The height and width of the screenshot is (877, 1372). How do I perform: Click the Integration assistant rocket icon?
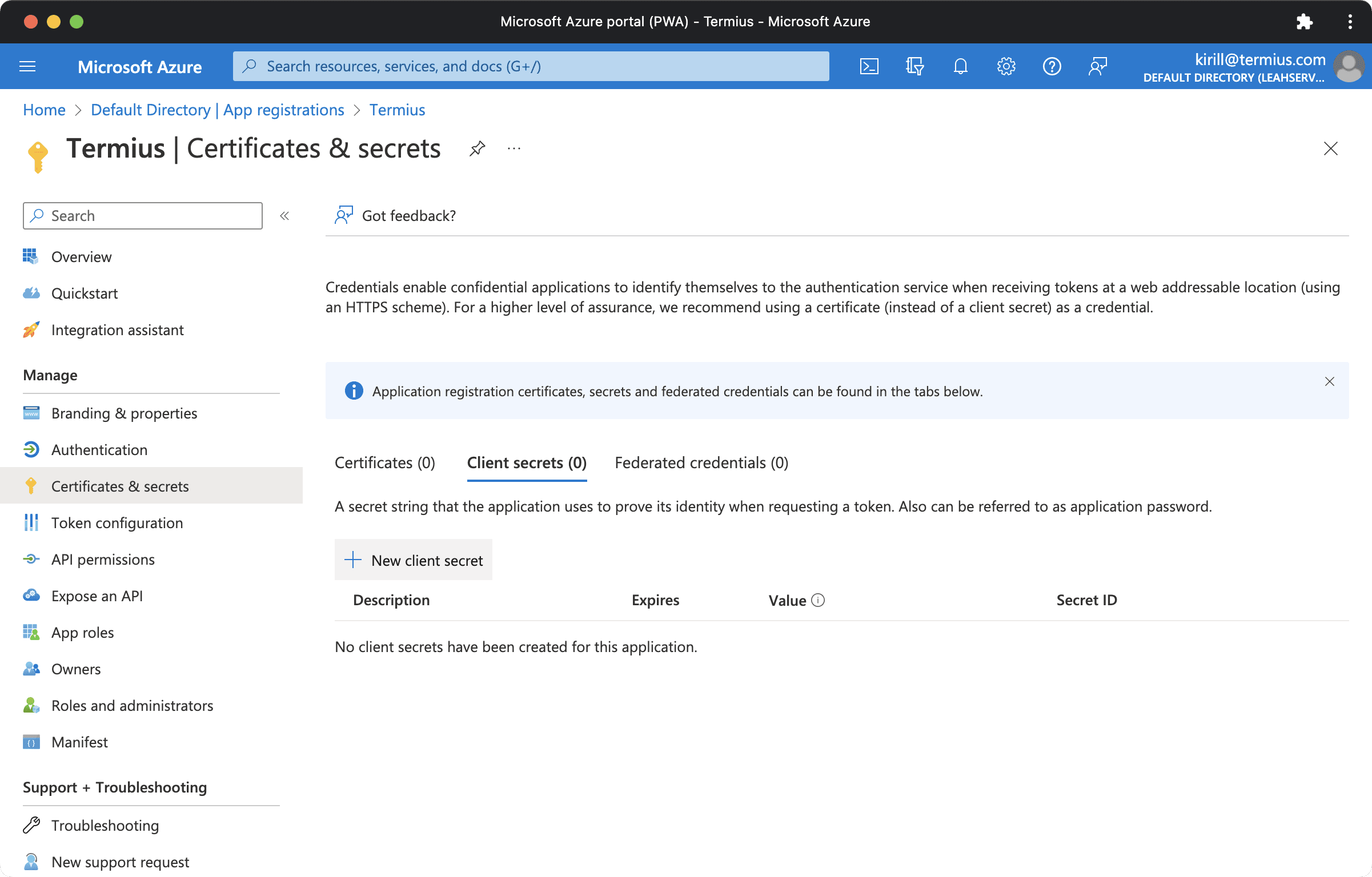[x=31, y=329]
